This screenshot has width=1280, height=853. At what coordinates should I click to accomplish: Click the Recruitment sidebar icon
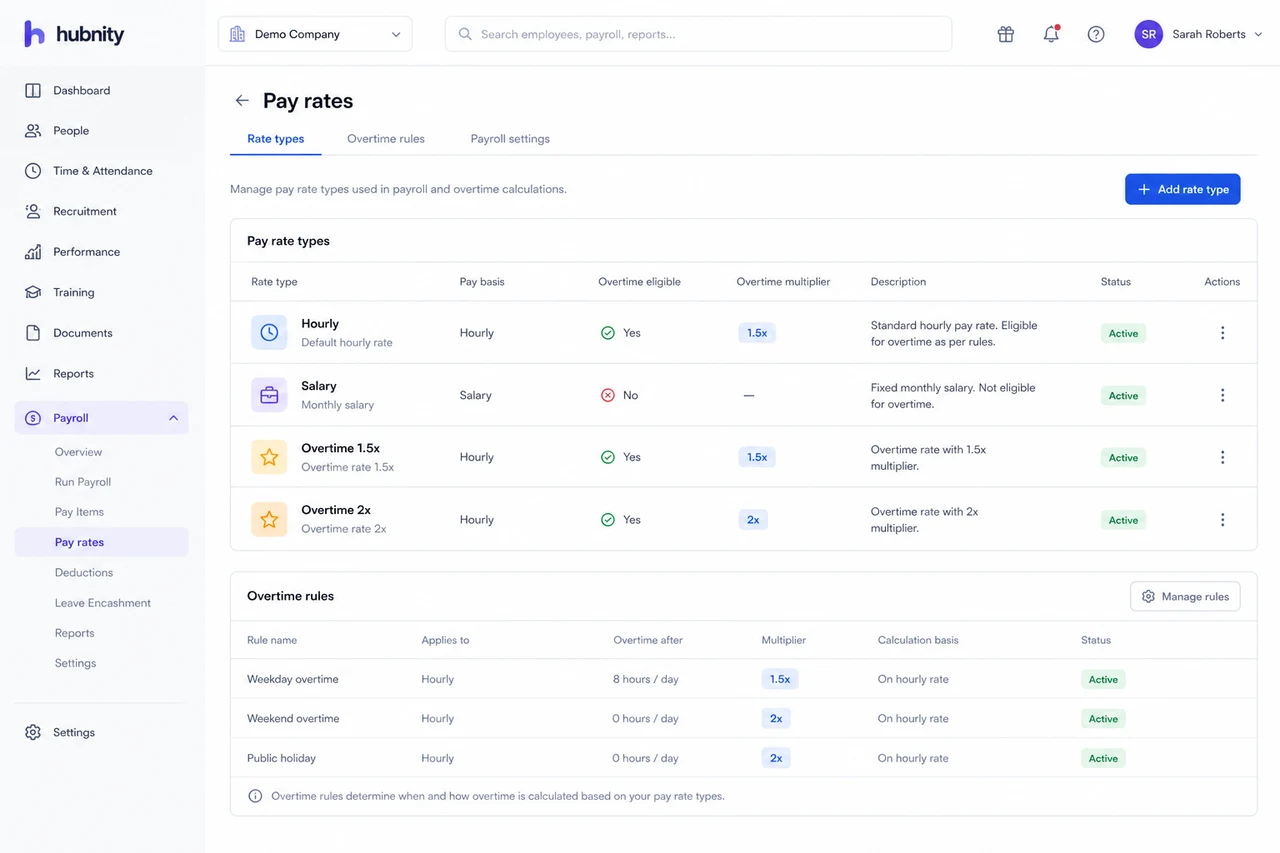[33, 211]
